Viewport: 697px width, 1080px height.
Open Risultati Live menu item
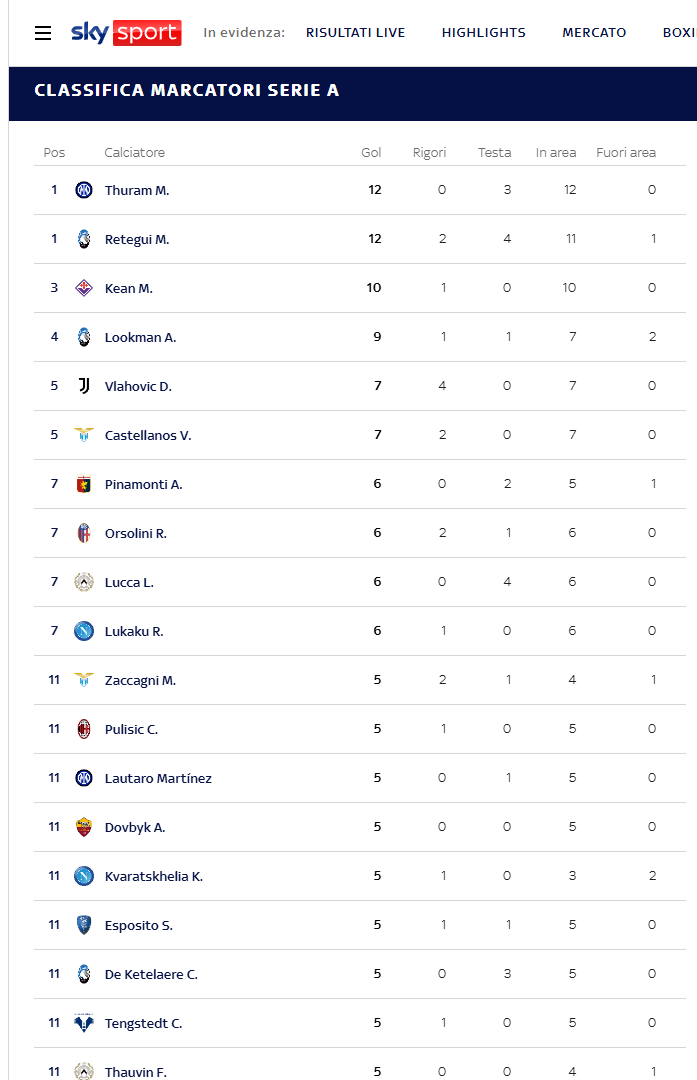[355, 32]
